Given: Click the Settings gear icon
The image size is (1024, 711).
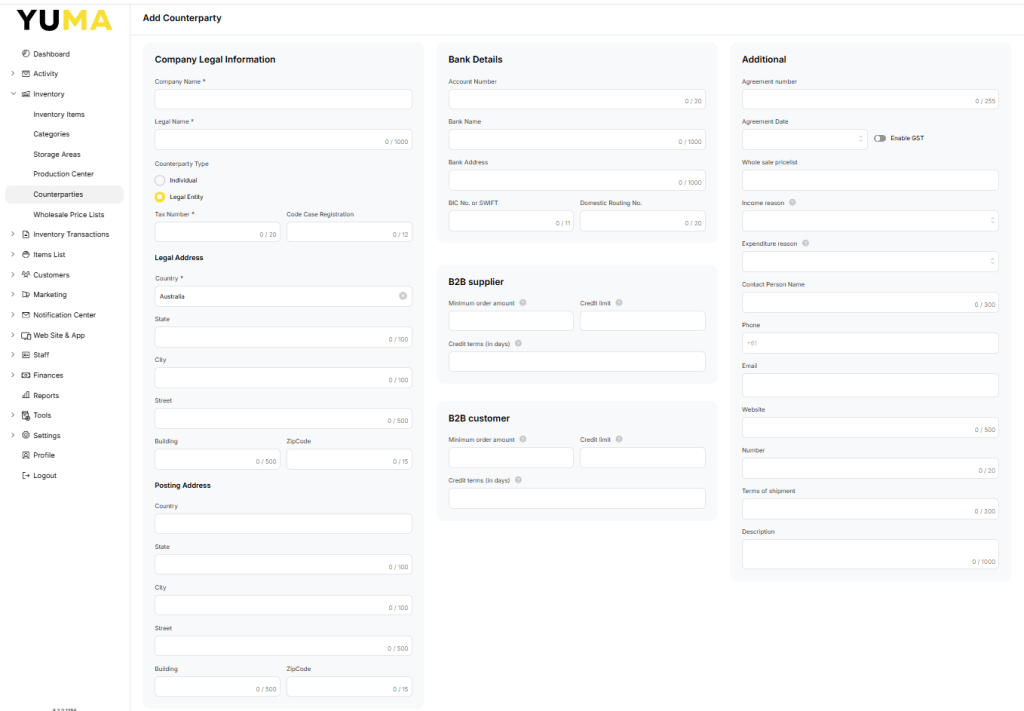Looking at the screenshot, I should click(25, 435).
